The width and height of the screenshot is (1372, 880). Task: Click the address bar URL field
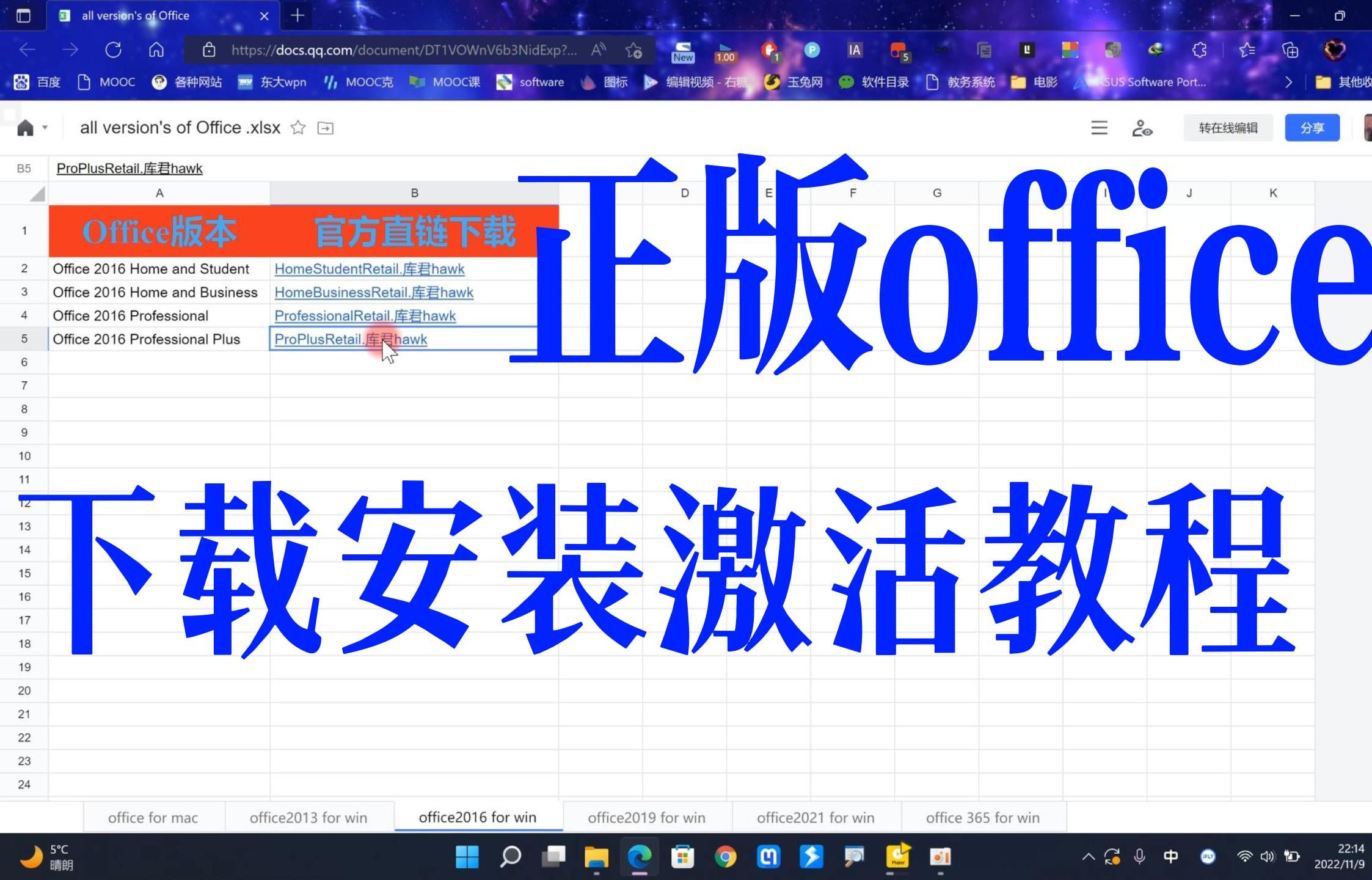[x=404, y=50]
